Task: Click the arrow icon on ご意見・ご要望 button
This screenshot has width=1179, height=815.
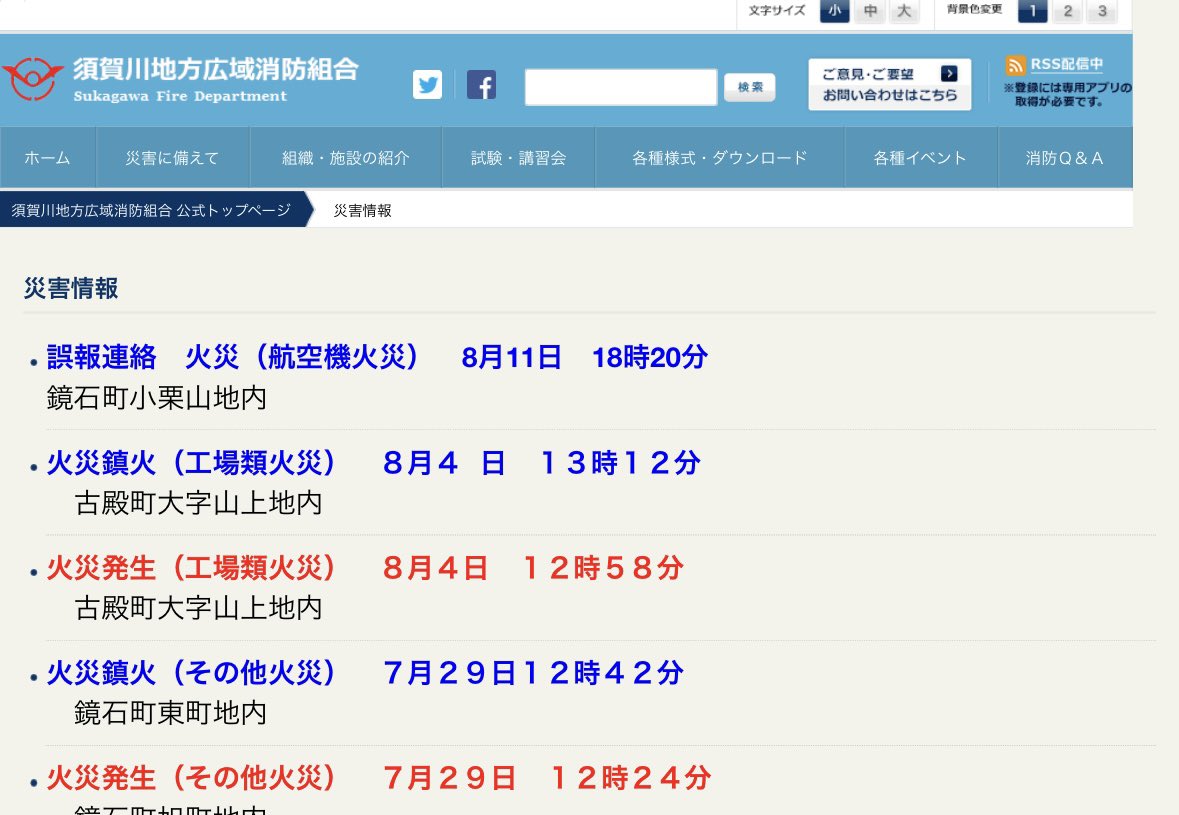Action: (x=949, y=73)
